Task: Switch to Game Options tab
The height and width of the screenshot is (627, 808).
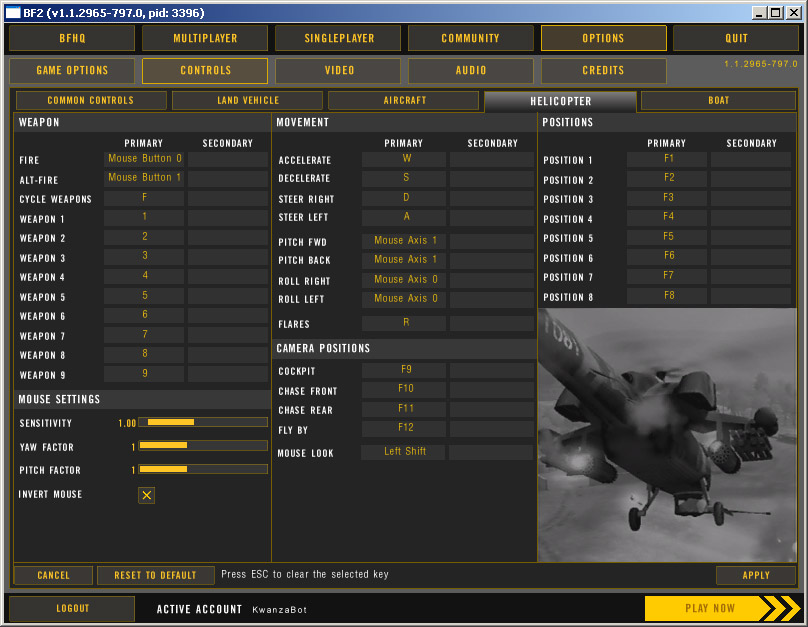Action: click(x=72, y=71)
